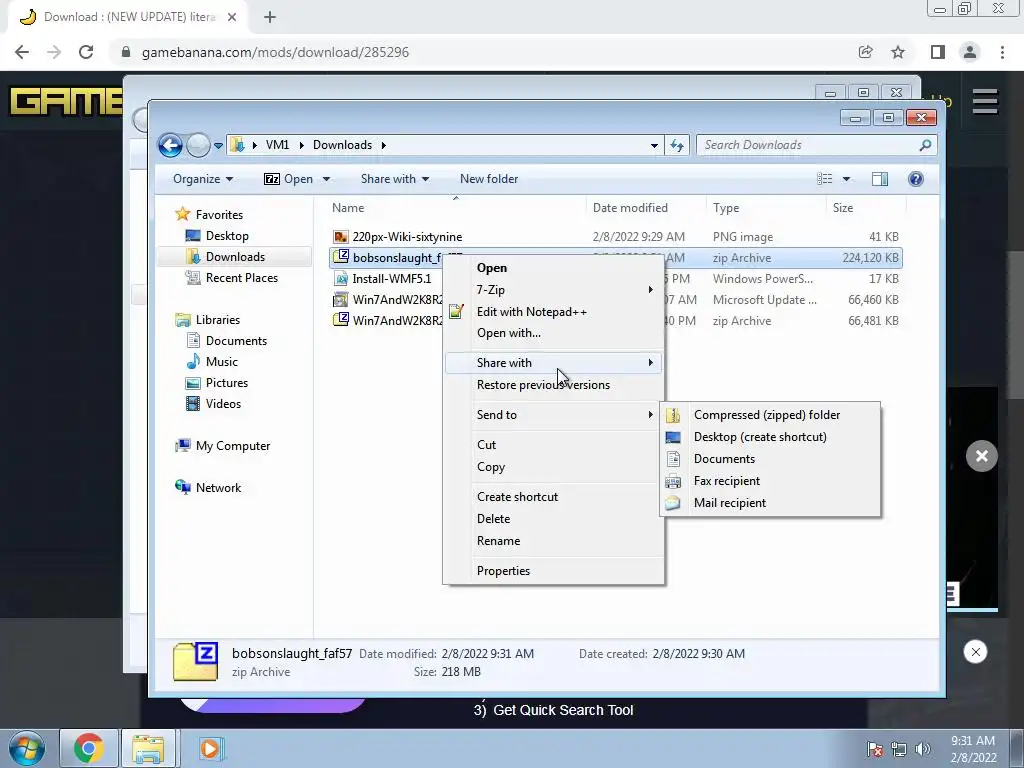
Task: Choose Rename in context menu
Action: click(x=554, y=541)
